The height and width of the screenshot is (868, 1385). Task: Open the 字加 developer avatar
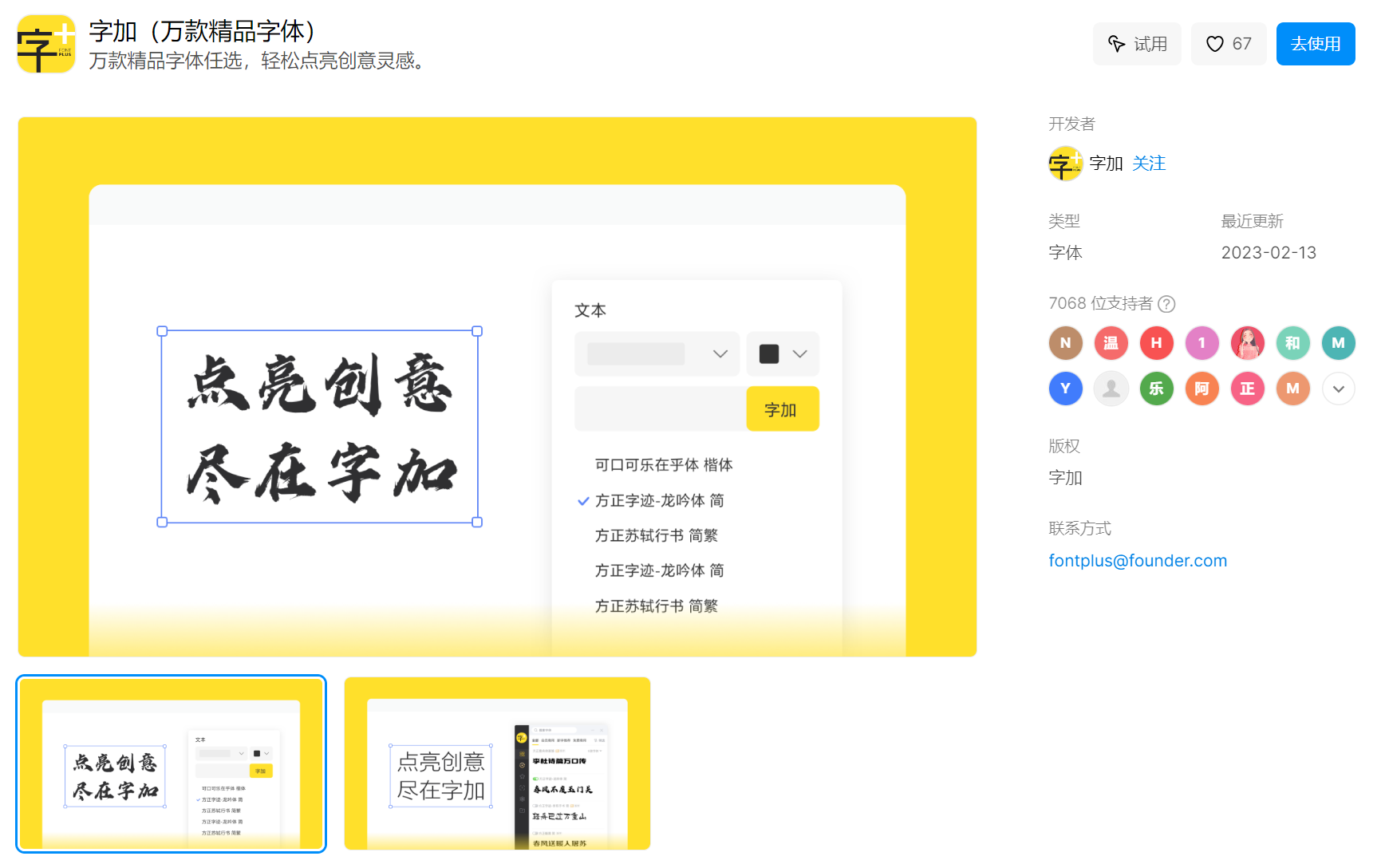(1065, 164)
